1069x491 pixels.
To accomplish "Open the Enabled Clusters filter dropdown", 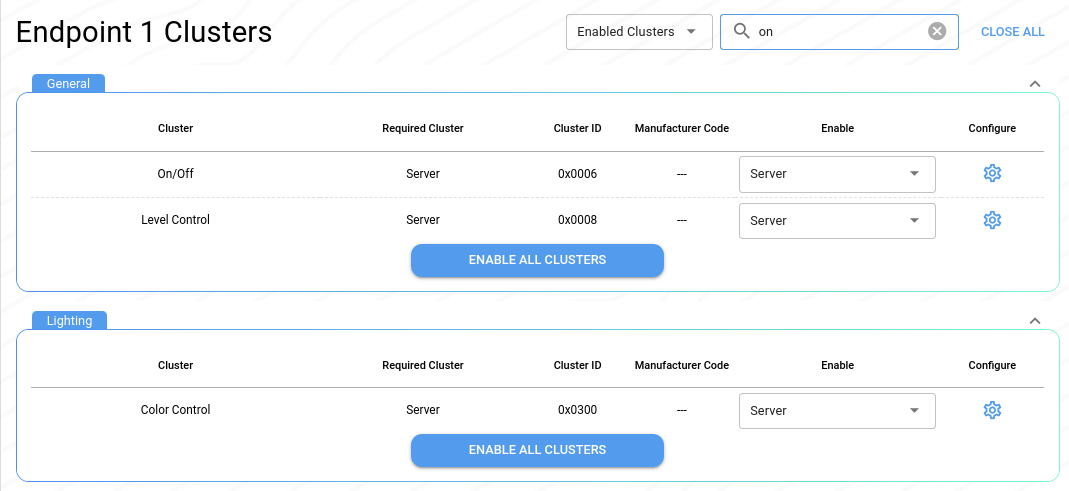I will [638, 31].
